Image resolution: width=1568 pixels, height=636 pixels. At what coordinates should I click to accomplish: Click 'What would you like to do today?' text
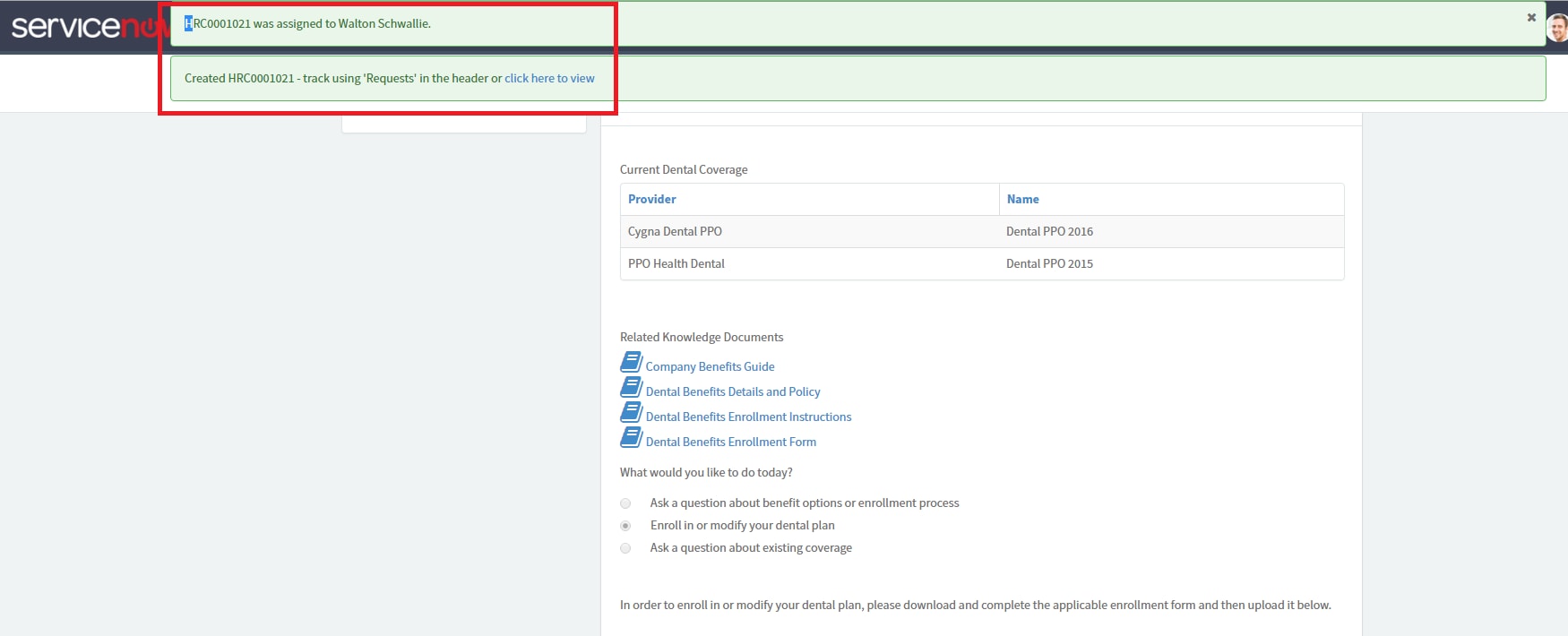click(x=706, y=472)
